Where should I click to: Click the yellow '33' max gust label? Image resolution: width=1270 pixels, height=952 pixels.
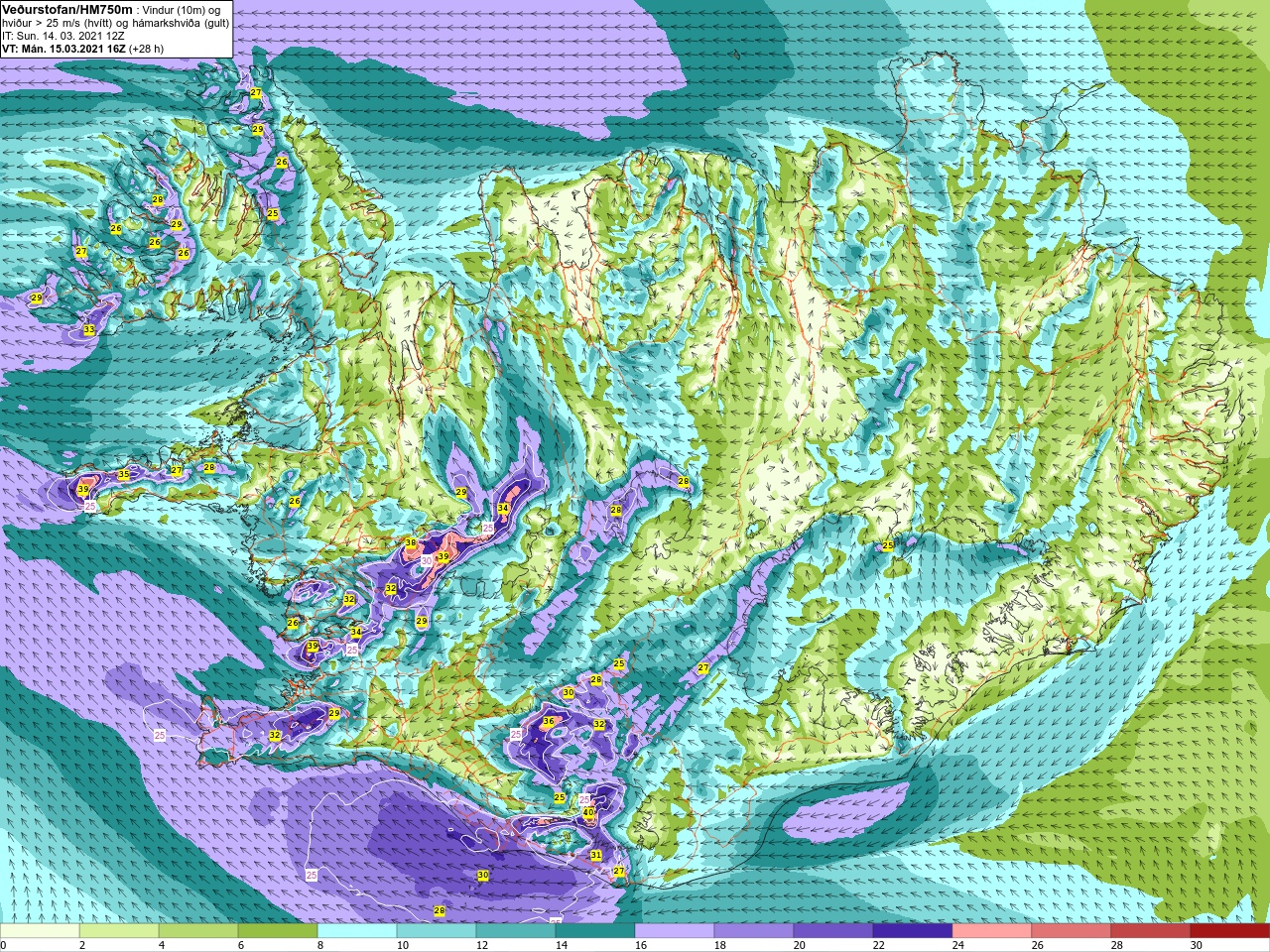coord(89,329)
